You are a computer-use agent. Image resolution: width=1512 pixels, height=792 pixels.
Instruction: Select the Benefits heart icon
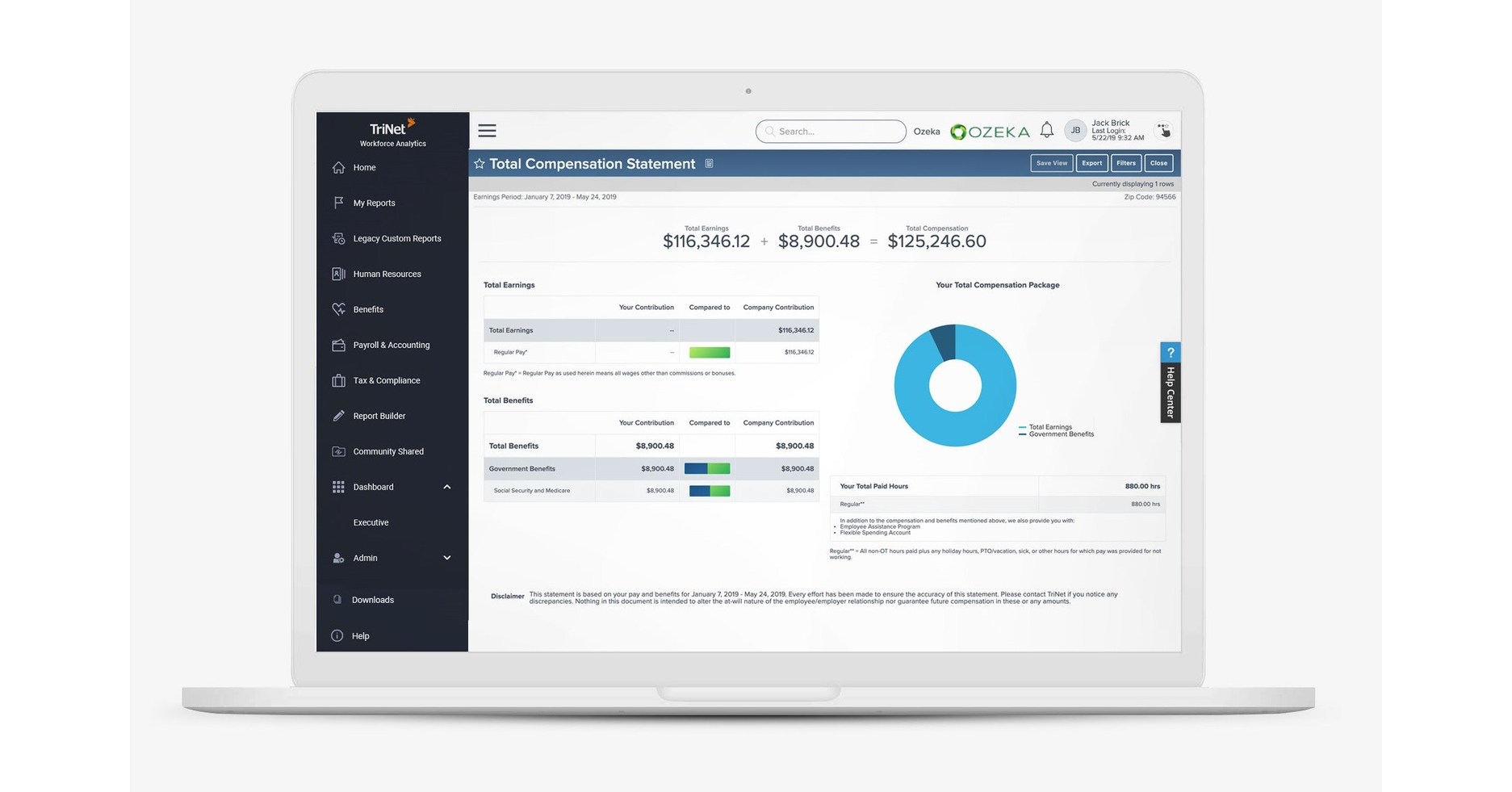(x=338, y=309)
